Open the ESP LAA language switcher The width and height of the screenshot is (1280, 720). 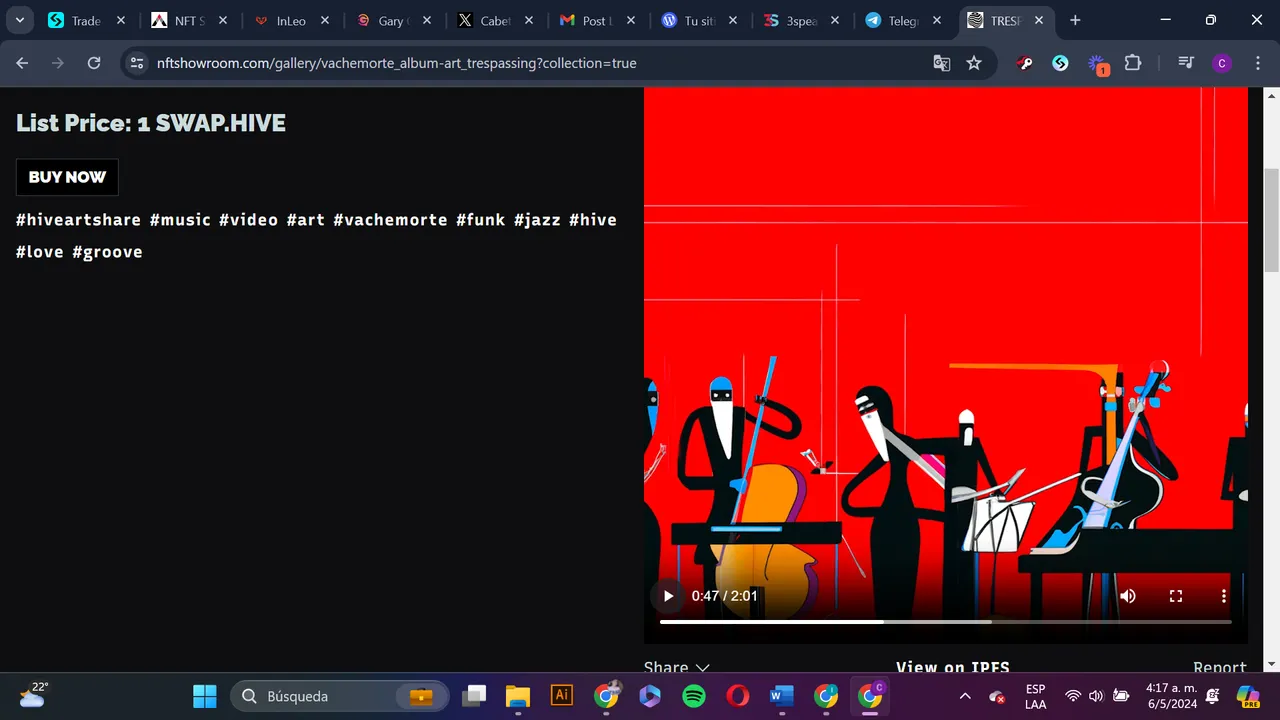1036,696
